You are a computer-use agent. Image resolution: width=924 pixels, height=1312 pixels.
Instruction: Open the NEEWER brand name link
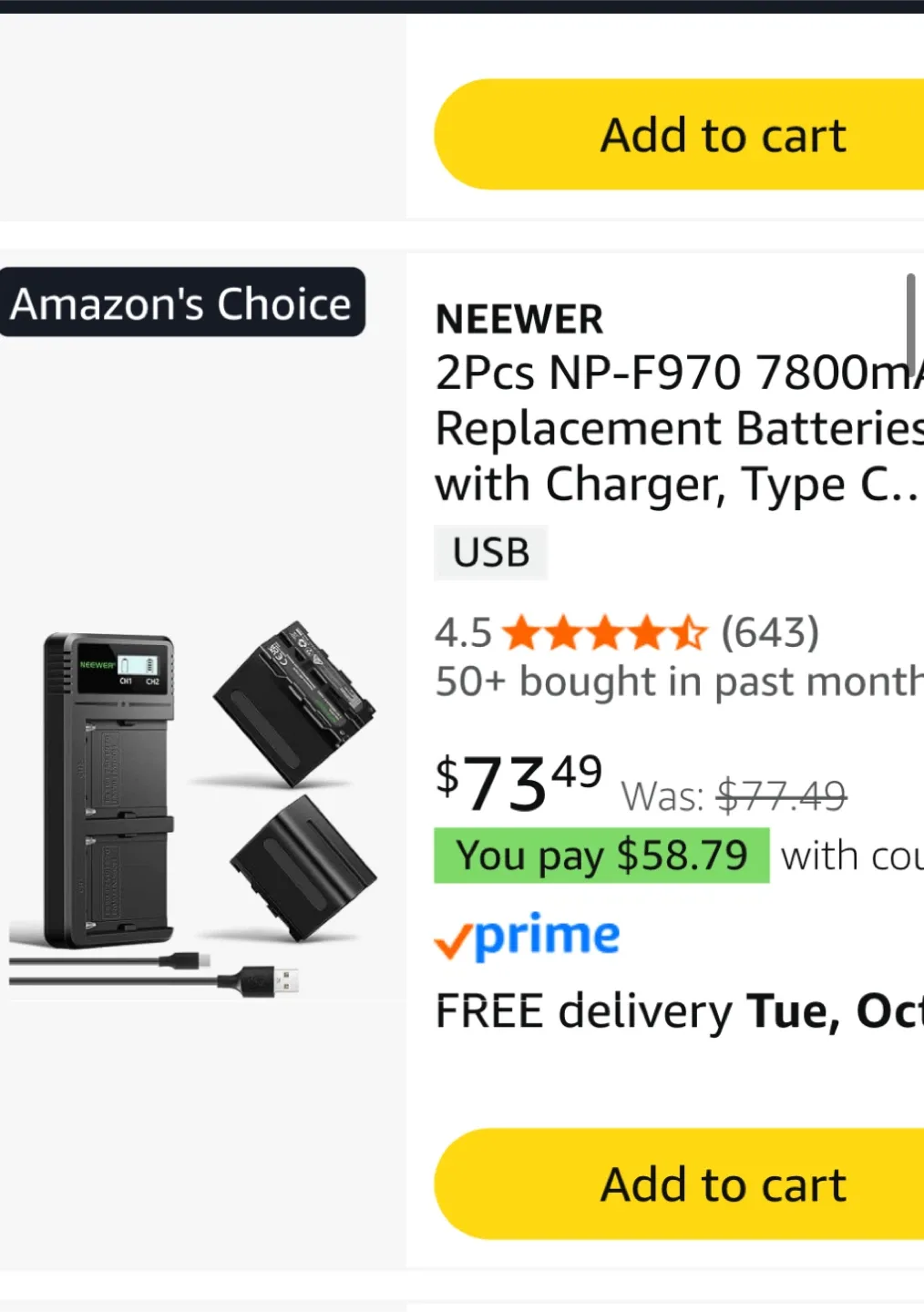click(519, 320)
